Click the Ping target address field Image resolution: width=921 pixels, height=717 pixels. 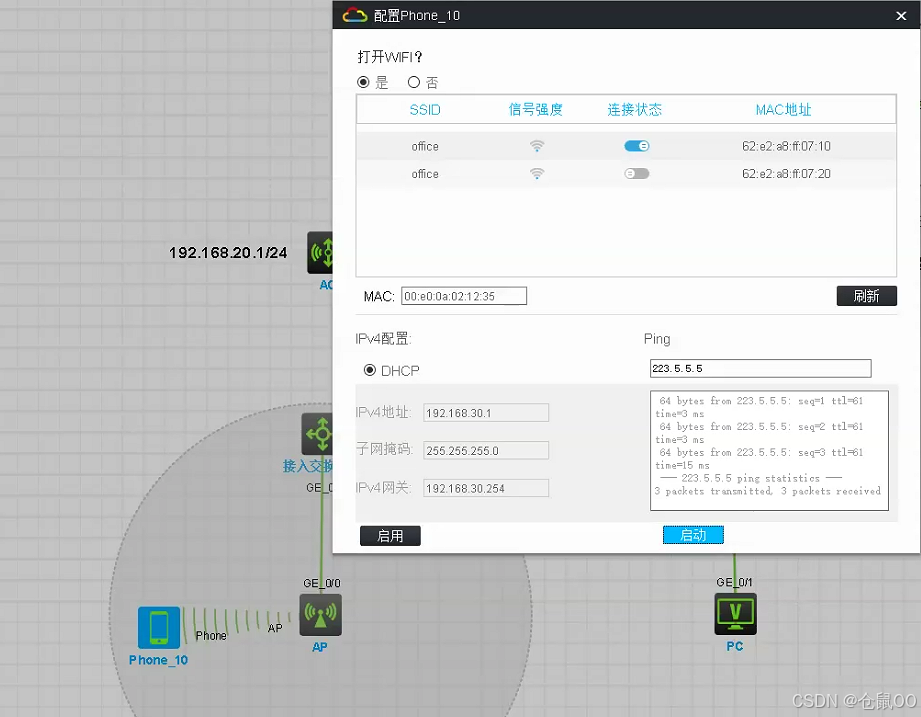click(761, 368)
